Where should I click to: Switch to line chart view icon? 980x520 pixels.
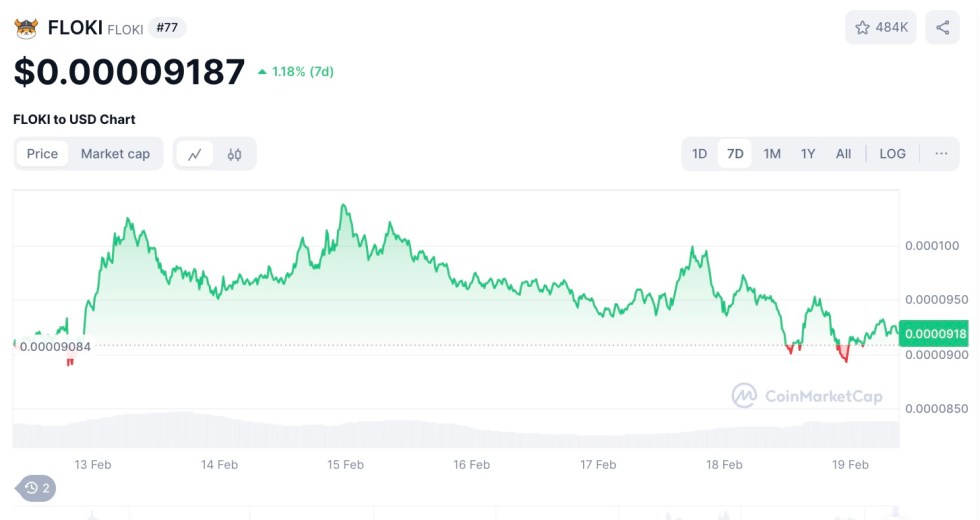point(195,154)
